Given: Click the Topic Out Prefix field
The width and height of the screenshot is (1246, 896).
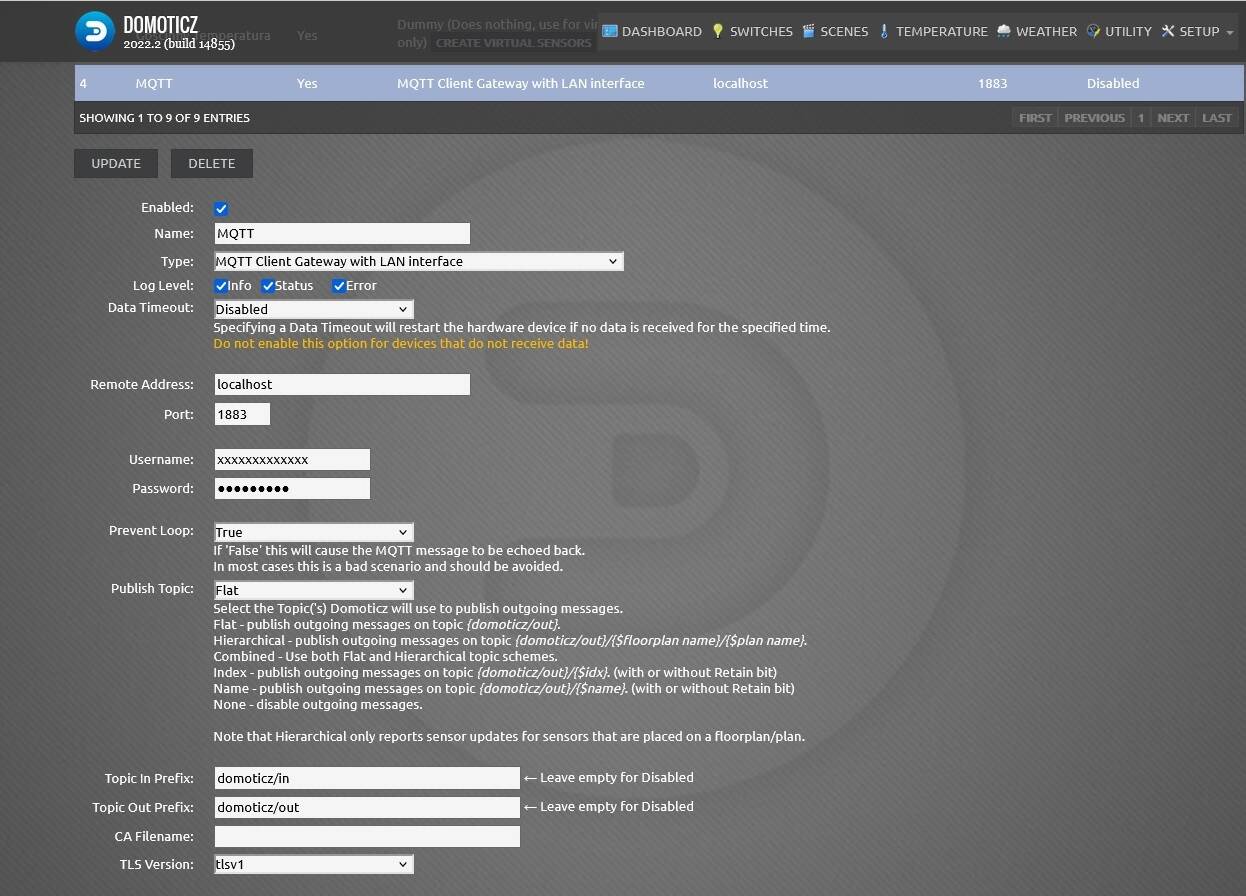Looking at the screenshot, I should point(367,807).
